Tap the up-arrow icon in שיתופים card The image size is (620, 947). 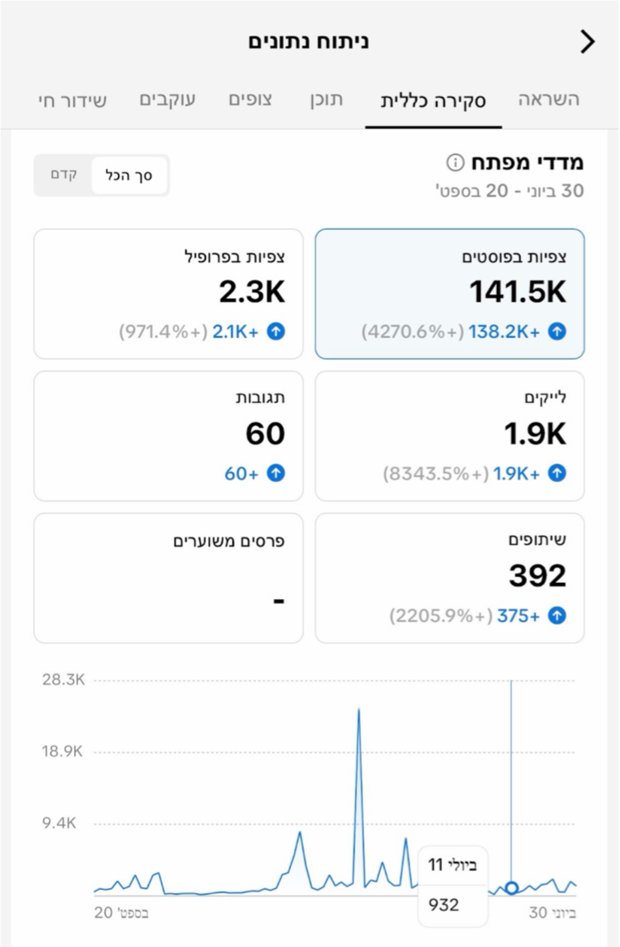pos(557,615)
